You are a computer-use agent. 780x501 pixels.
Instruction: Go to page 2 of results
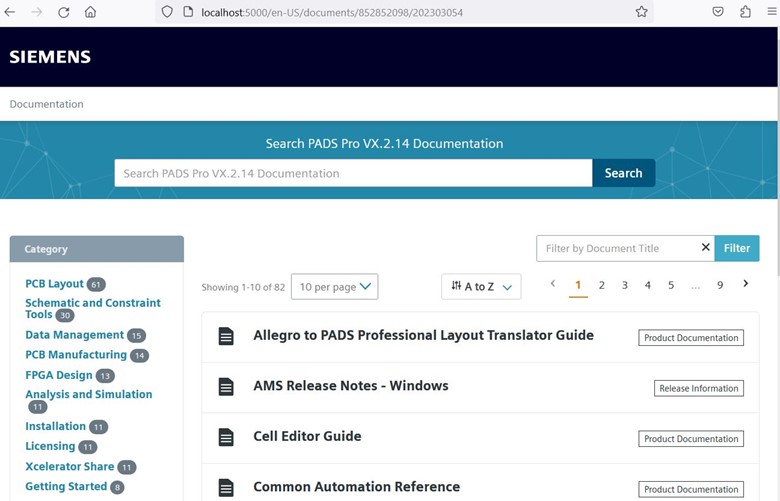[x=601, y=285]
